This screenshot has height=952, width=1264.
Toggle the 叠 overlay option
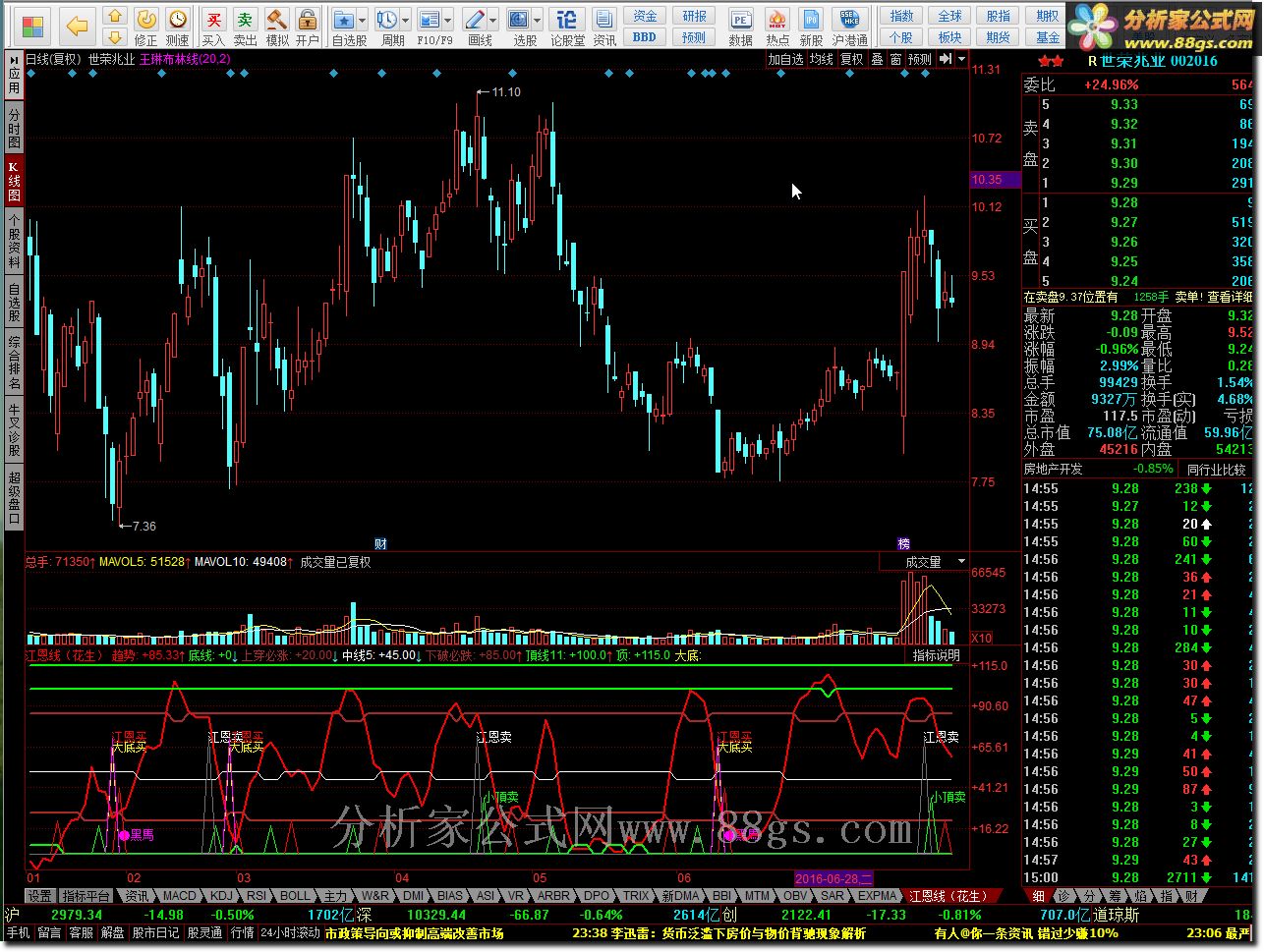[877, 59]
